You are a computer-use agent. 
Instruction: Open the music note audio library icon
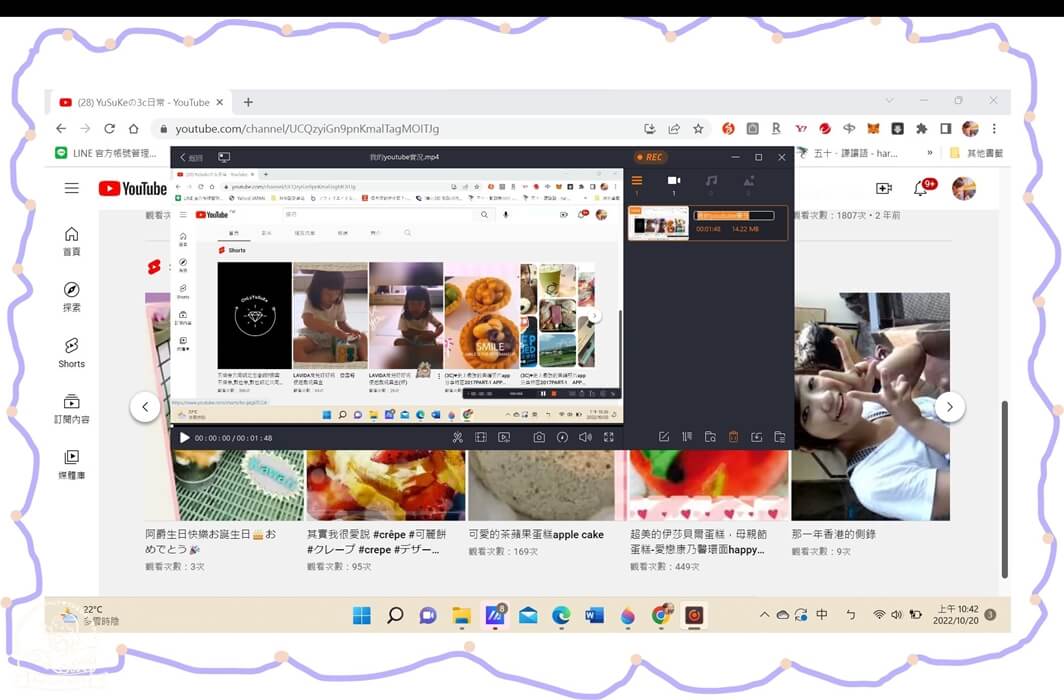[711, 180]
